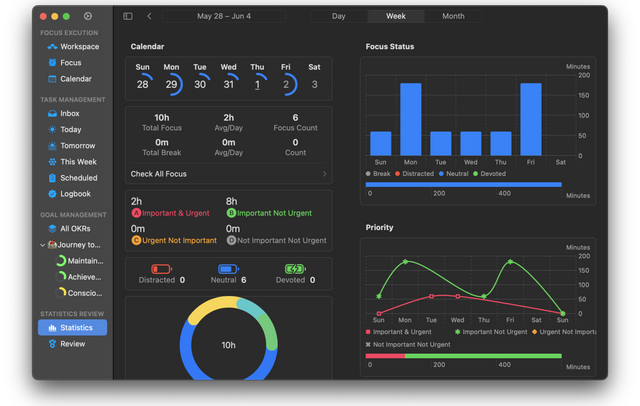This screenshot has width=640, height=406.
Task: Expand Check All Focus chevron
Action: pyautogui.click(x=324, y=174)
